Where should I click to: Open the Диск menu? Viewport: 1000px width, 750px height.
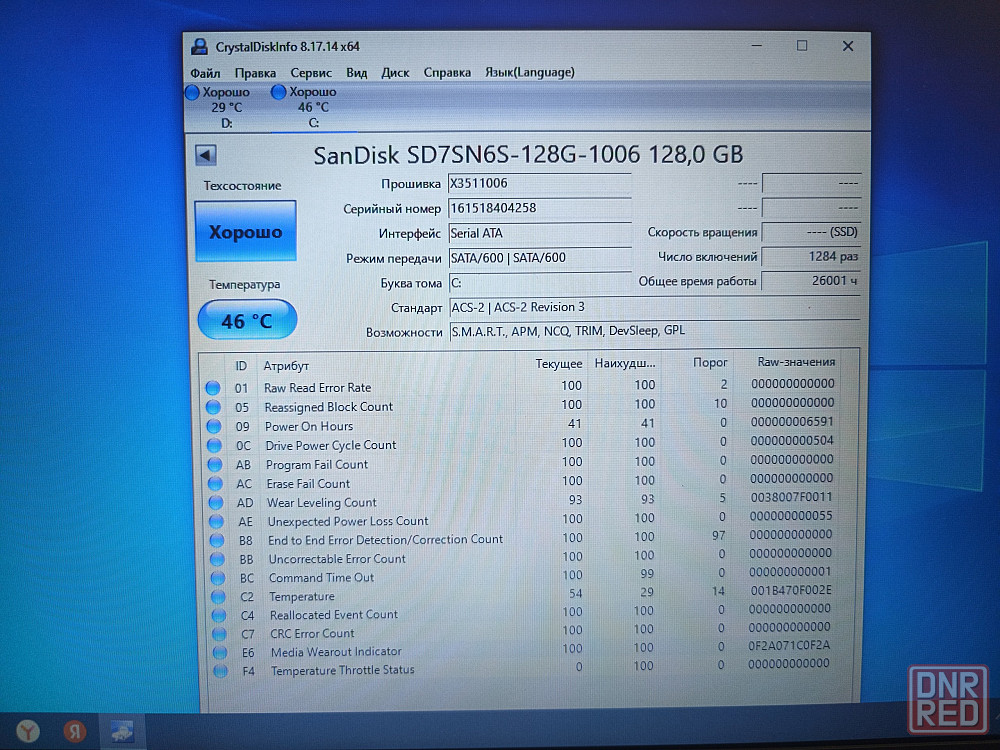(395, 72)
